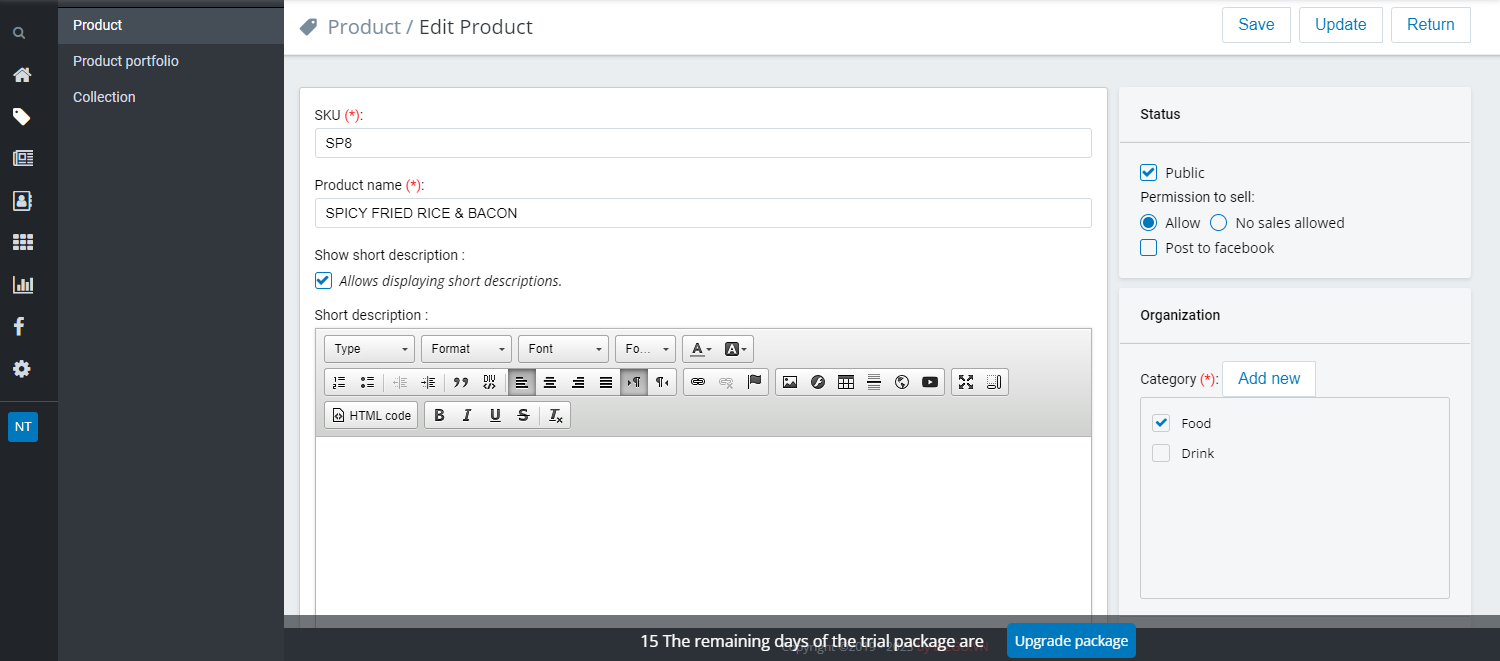Check the Drink category
1500x661 pixels.
[1161, 453]
